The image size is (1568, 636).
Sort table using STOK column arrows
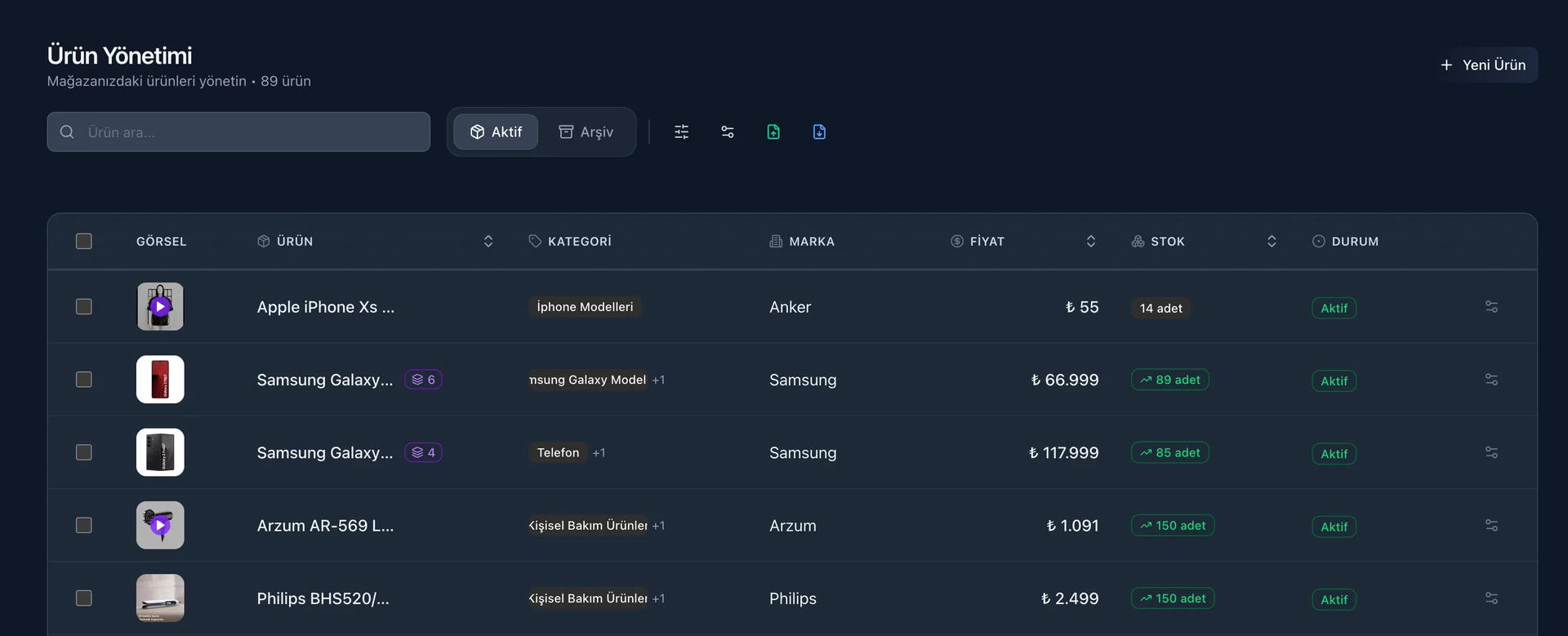click(x=1271, y=242)
